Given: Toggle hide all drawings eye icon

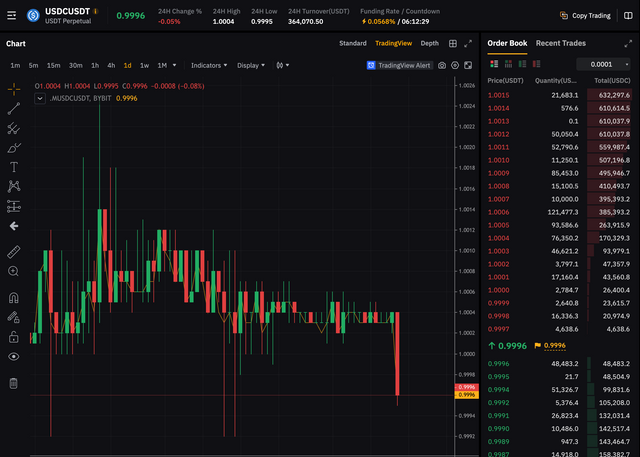Looking at the screenshot, I should 13,357.
